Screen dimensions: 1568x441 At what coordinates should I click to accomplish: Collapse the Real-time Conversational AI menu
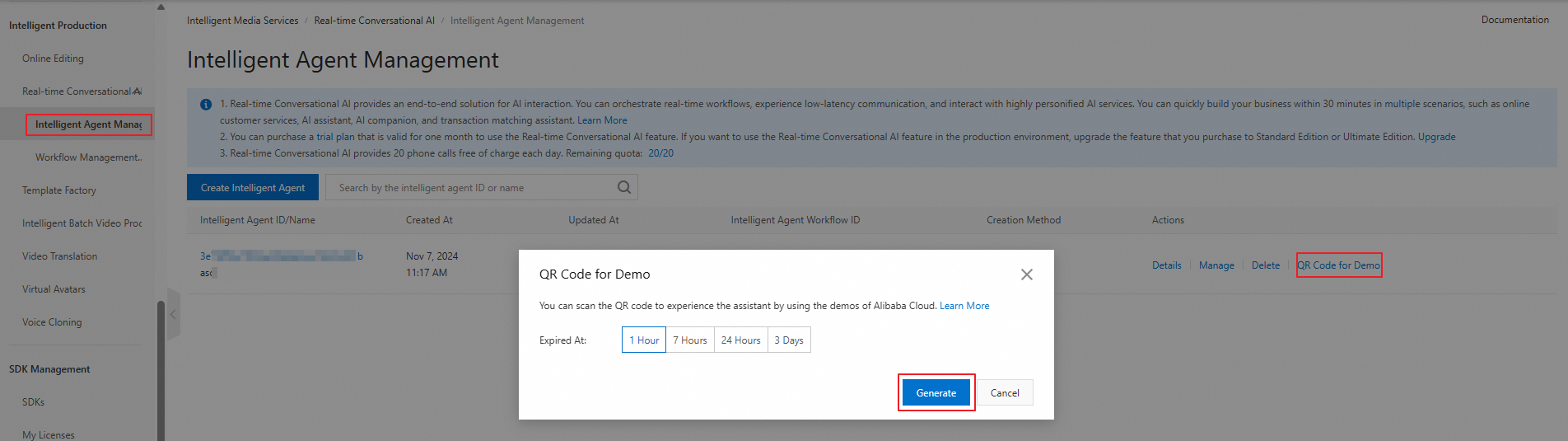pyautogui.click(x=137, y=91)
